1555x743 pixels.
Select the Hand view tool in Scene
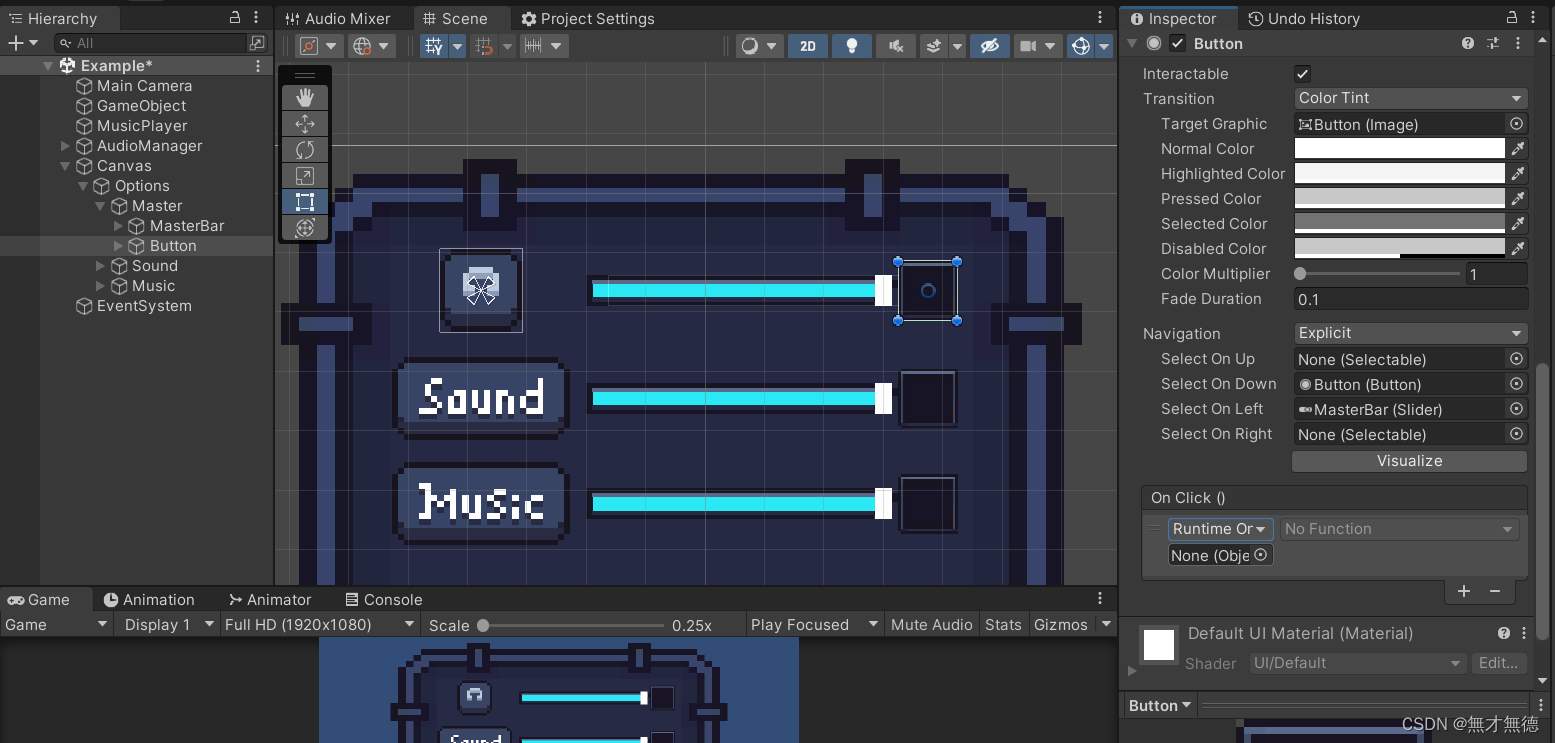305,97
